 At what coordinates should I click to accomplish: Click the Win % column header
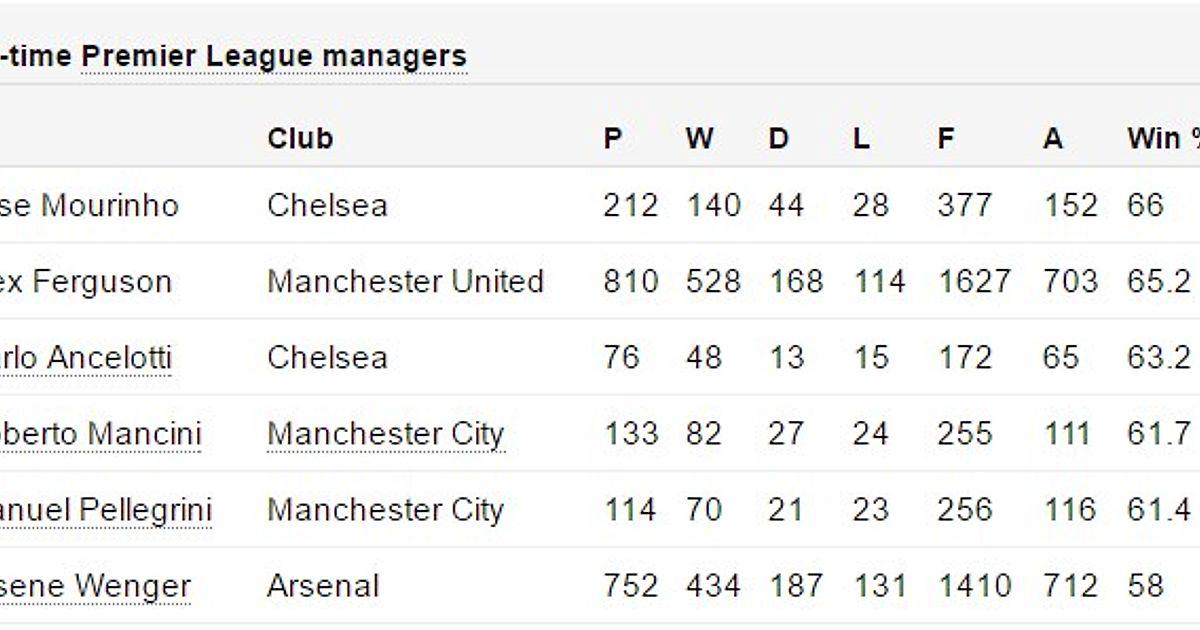[x=1163, y=138]
